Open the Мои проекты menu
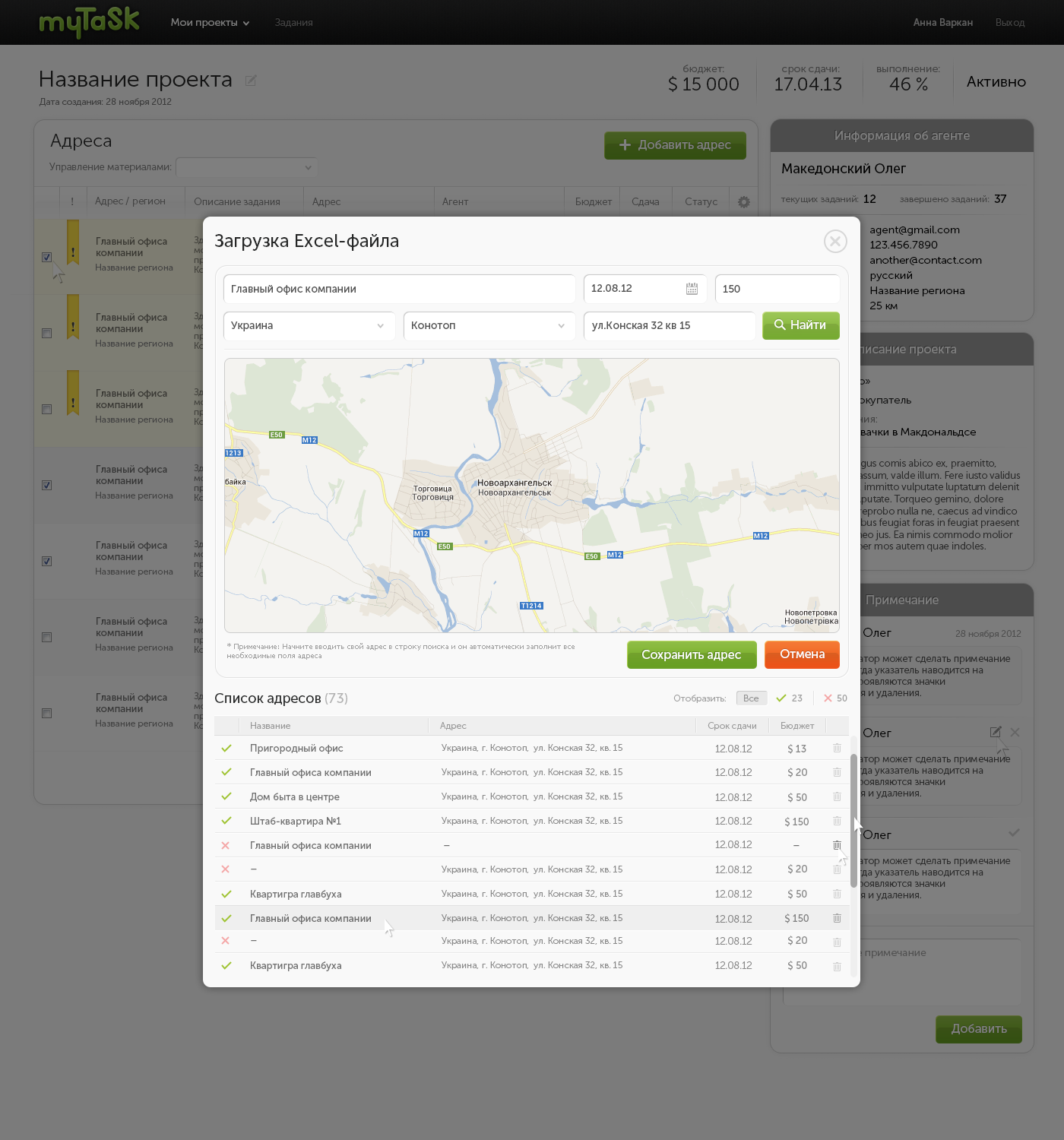 (x=210, y=23)
